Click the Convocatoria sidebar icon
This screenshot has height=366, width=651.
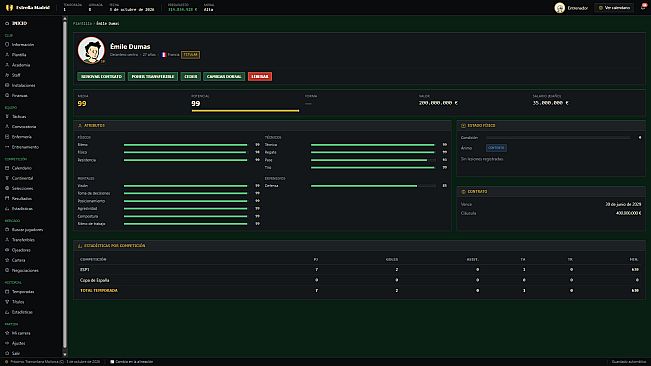[7, 127]
